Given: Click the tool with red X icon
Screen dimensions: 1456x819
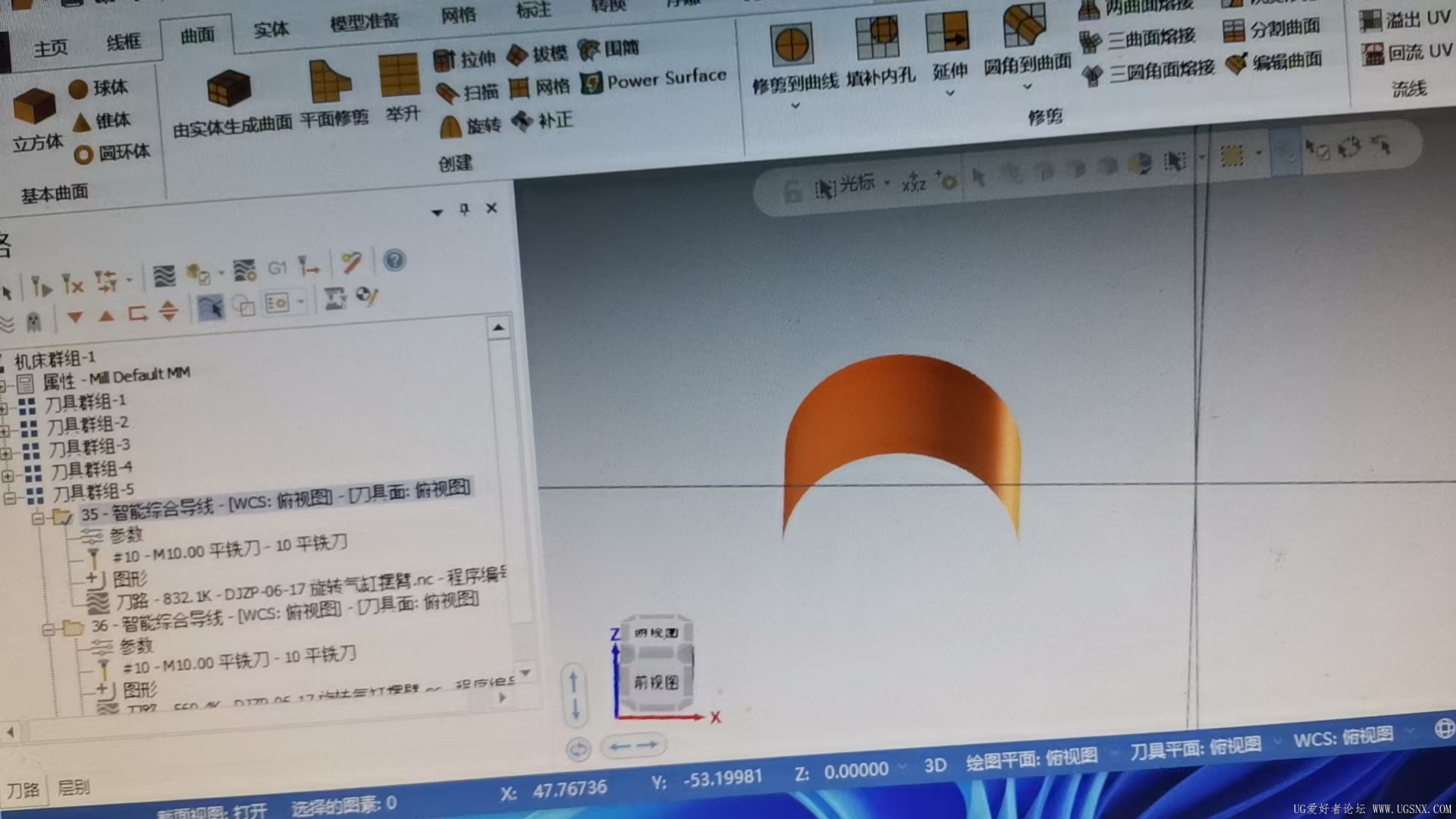Looking at the screenshot, I should click(72, 284).
